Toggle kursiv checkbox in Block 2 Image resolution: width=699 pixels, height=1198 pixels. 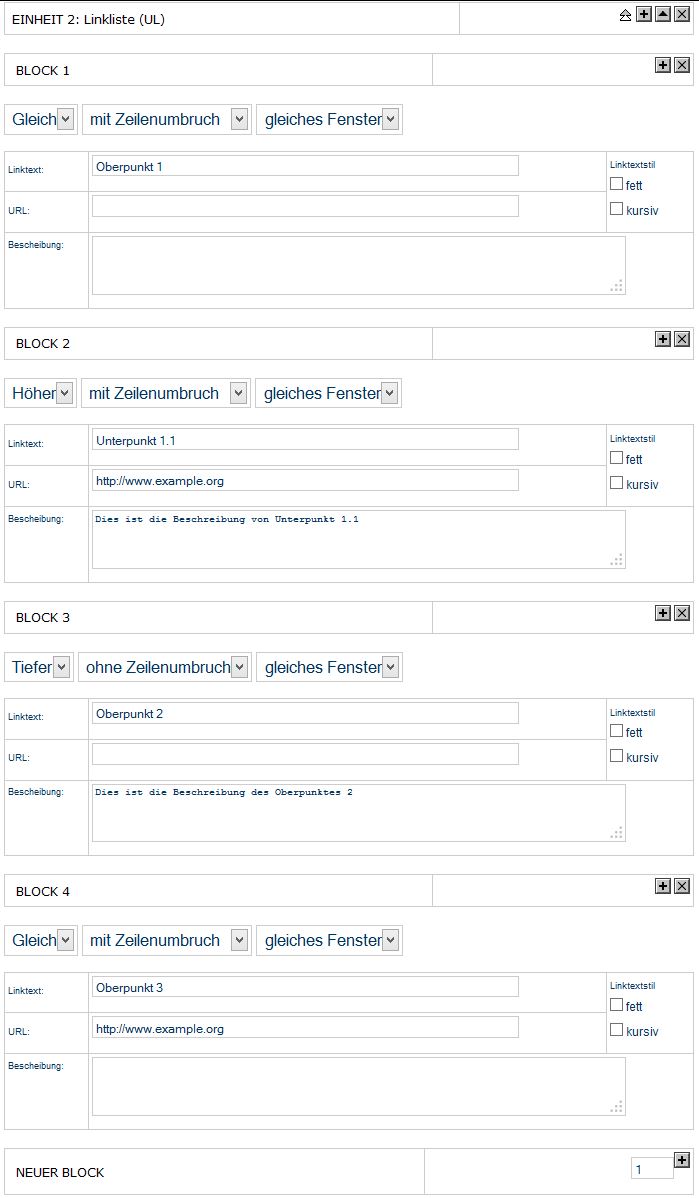pos(616,483)
